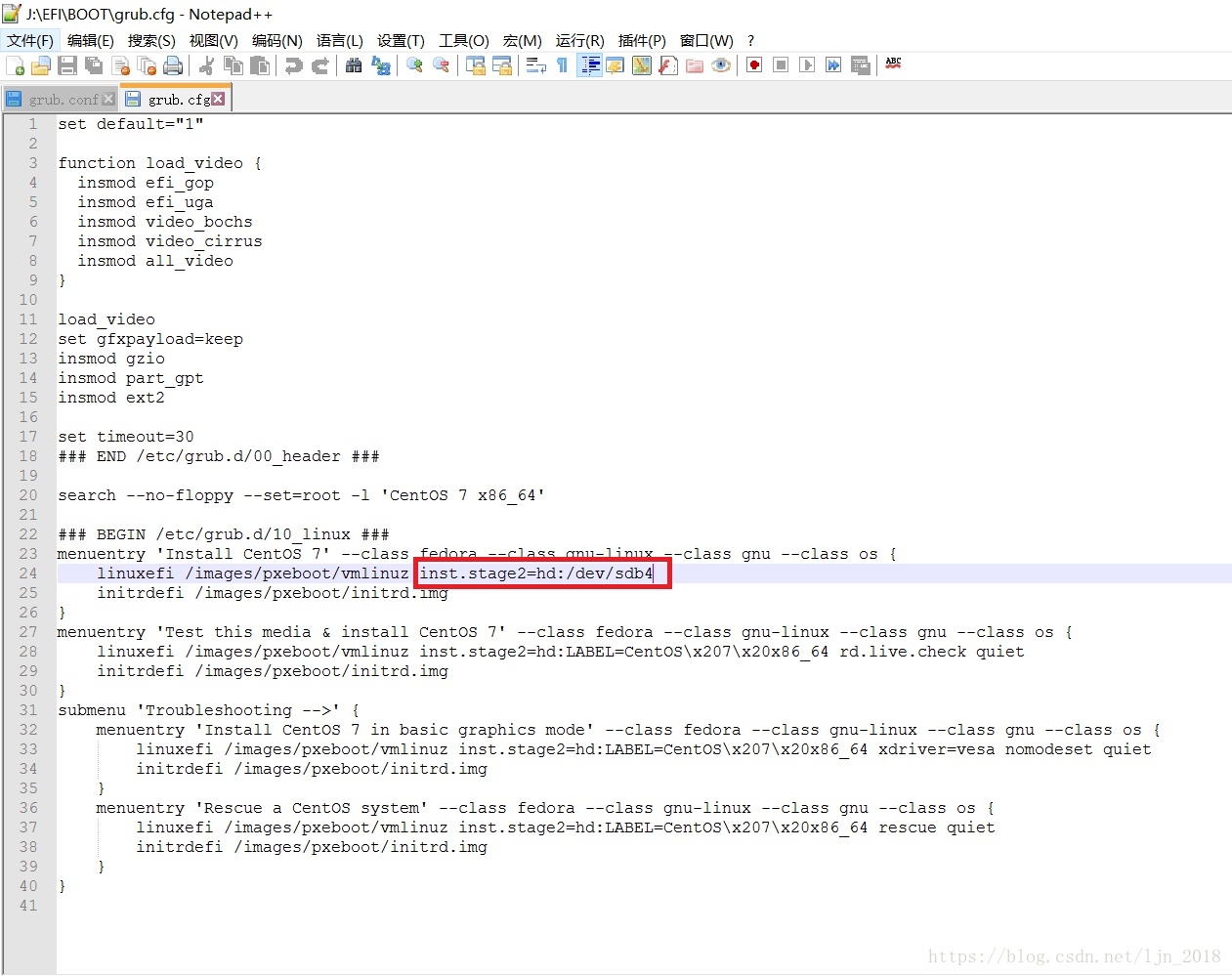Place the cursor after inst.stage2=hd:/dev/sdb4
The width and height of the screenshot is (1232, 976).
[x=655, y=573]
